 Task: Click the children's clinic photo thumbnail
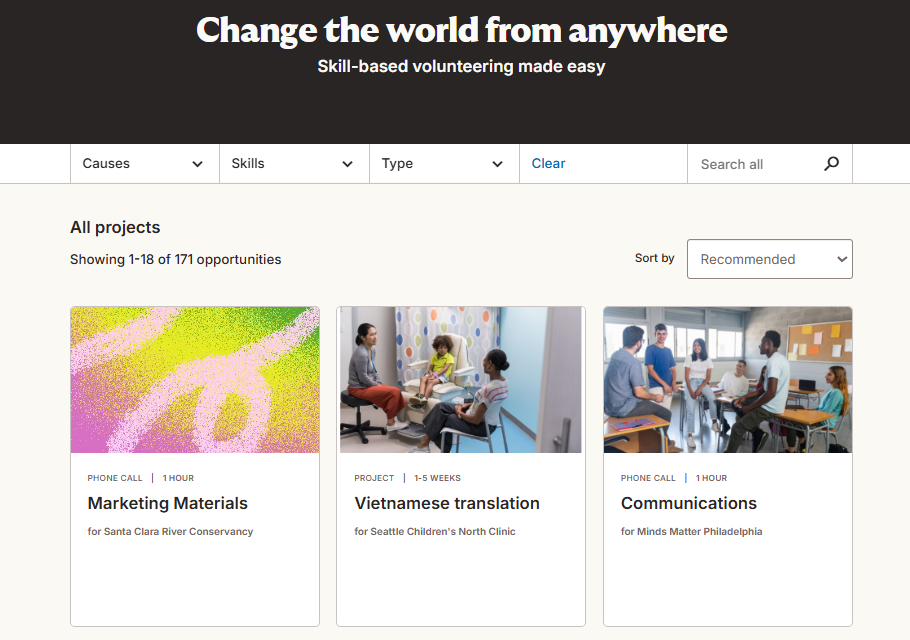coord(461,380)
